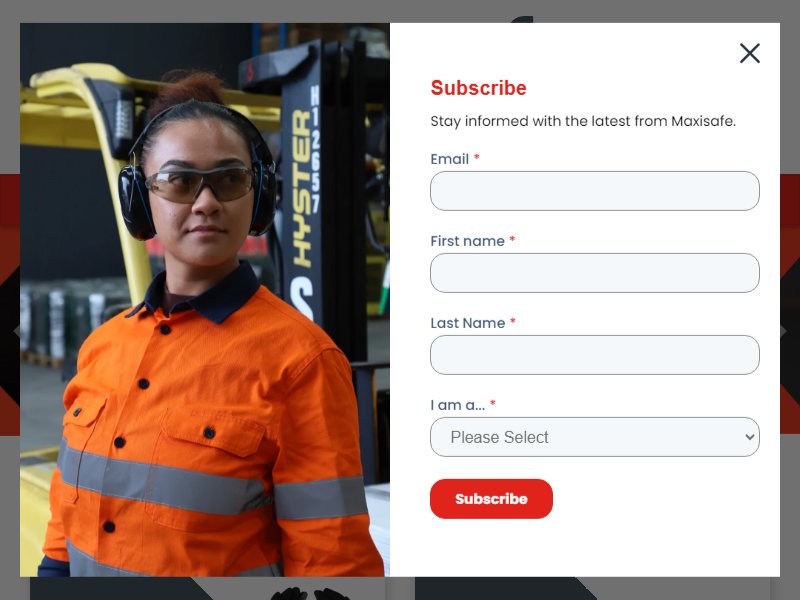Click the dark product card below the form
This screenshot has width=800, height=600.
coord(592,588)
